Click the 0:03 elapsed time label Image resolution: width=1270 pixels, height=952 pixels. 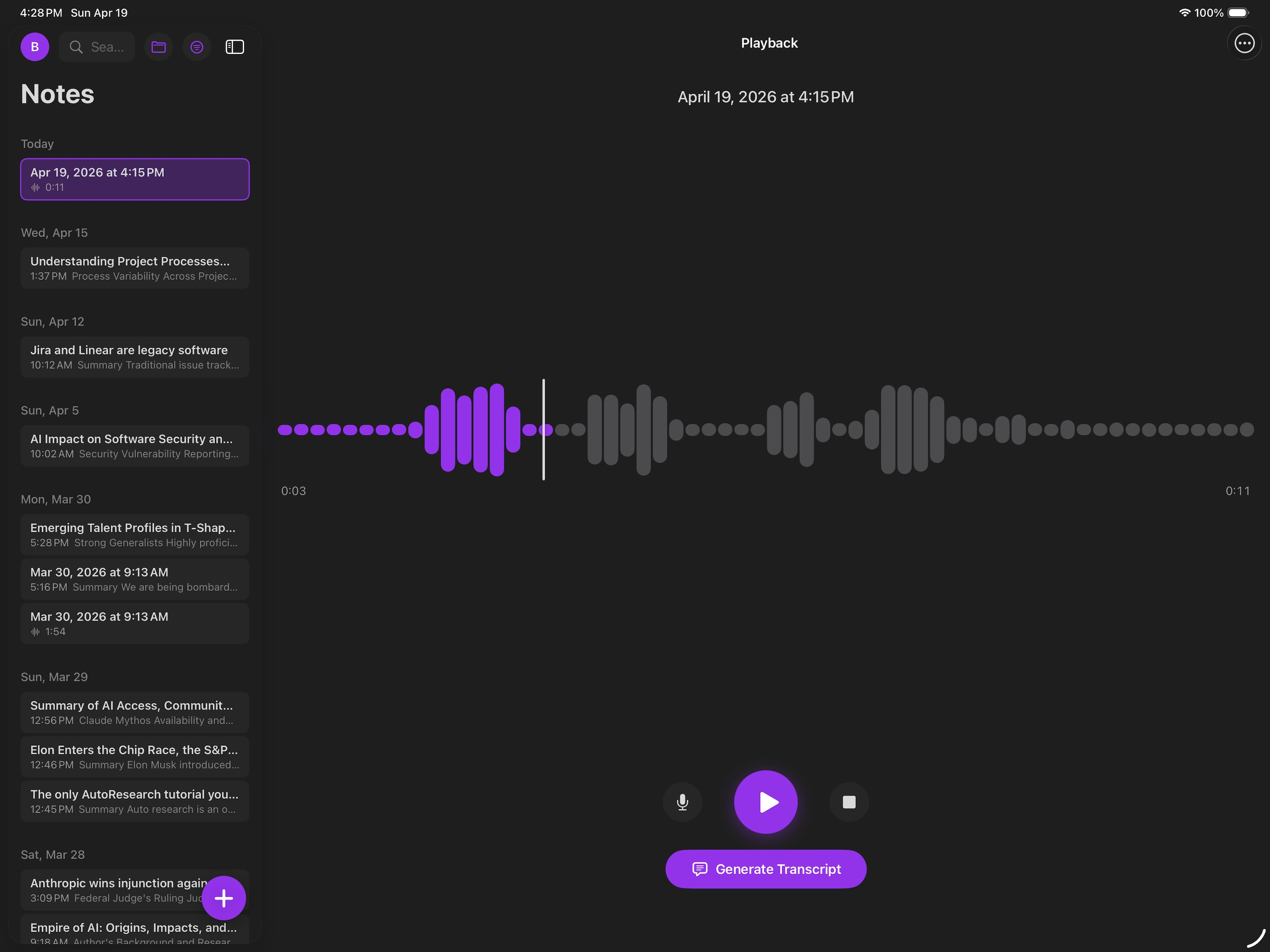point(294,491)
